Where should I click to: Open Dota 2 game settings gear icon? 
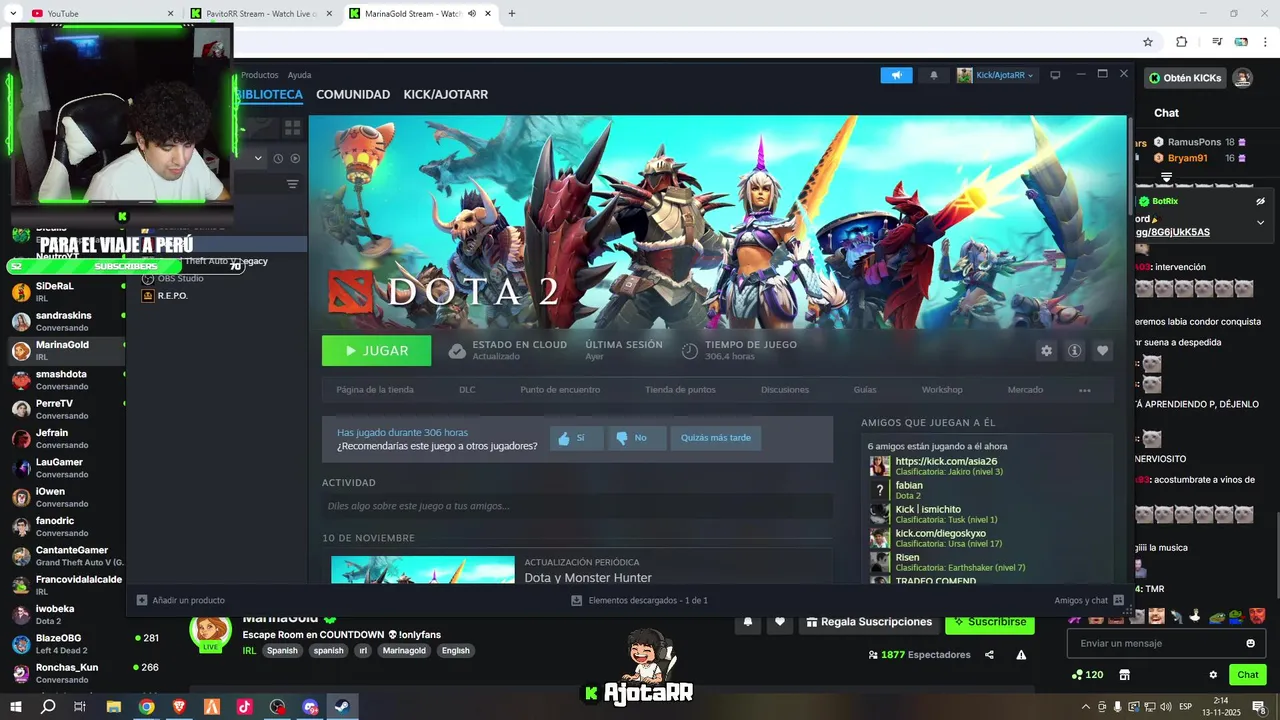click(1046, 351)
